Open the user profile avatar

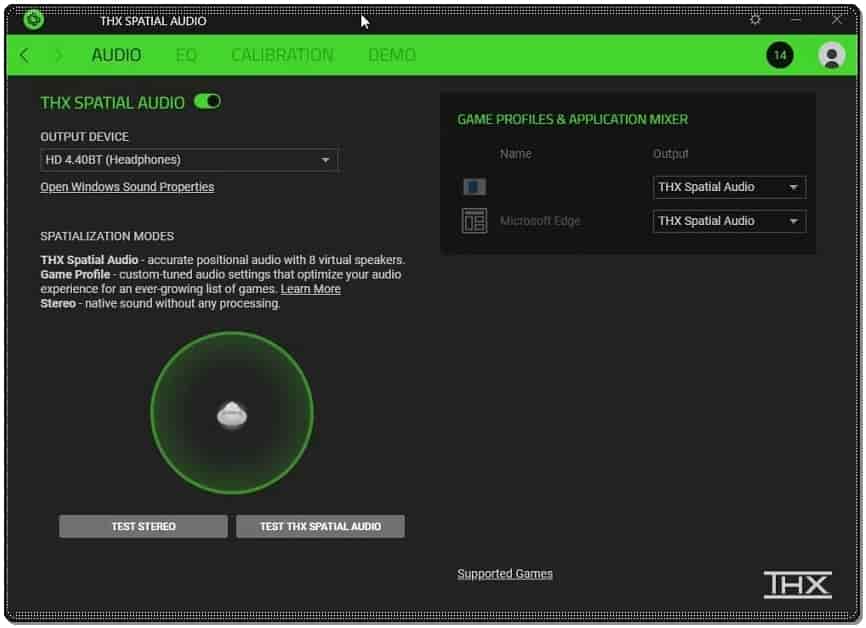831,55
